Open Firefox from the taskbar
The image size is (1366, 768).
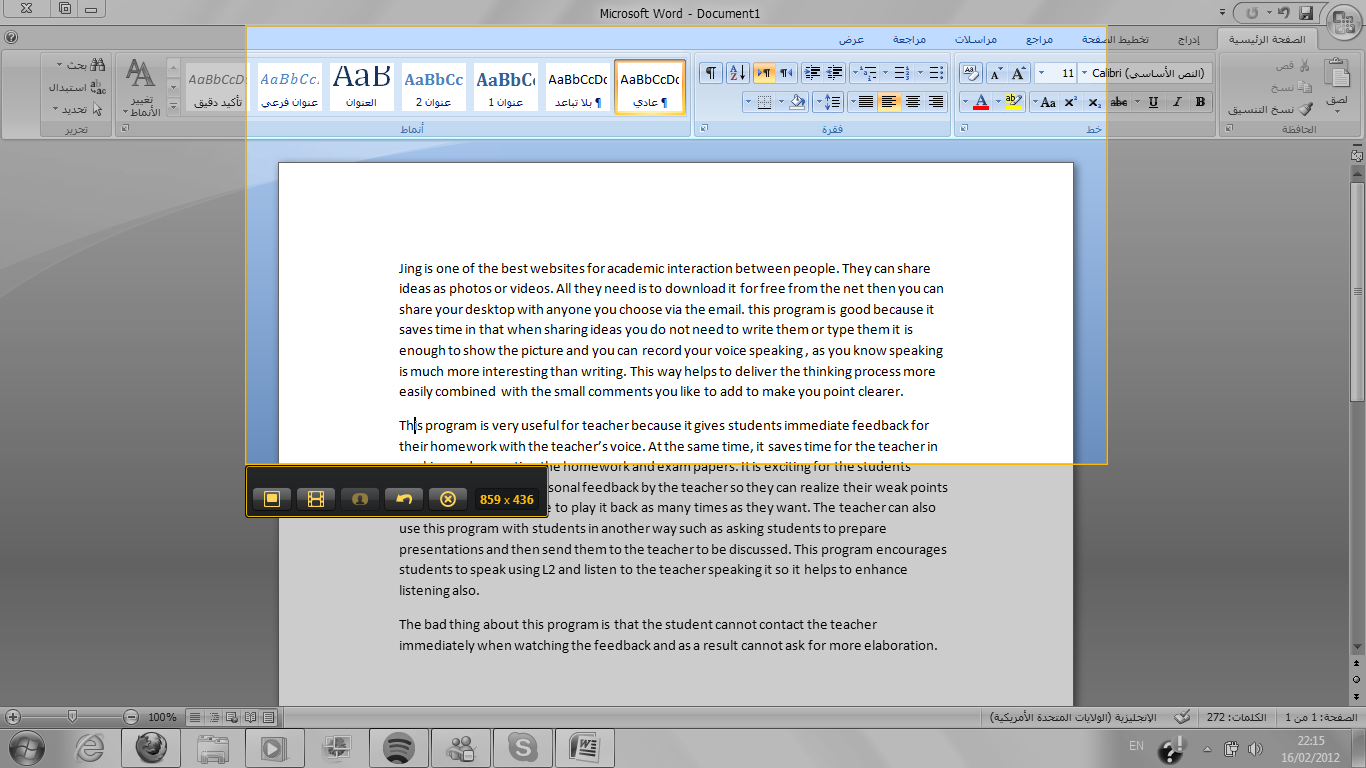(x=151, y=747)
